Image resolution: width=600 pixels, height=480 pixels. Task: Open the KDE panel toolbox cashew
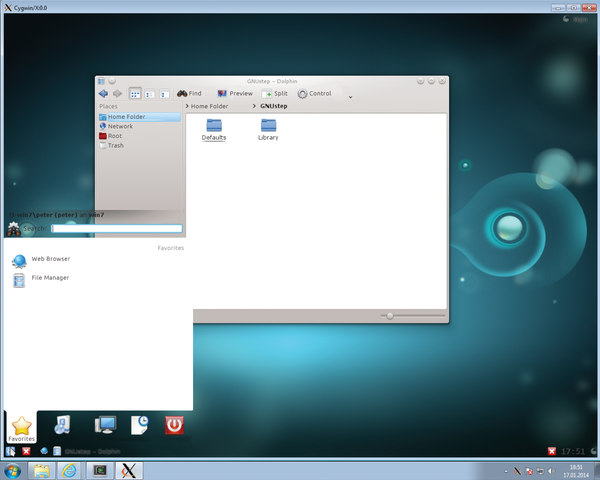(593, 451)
